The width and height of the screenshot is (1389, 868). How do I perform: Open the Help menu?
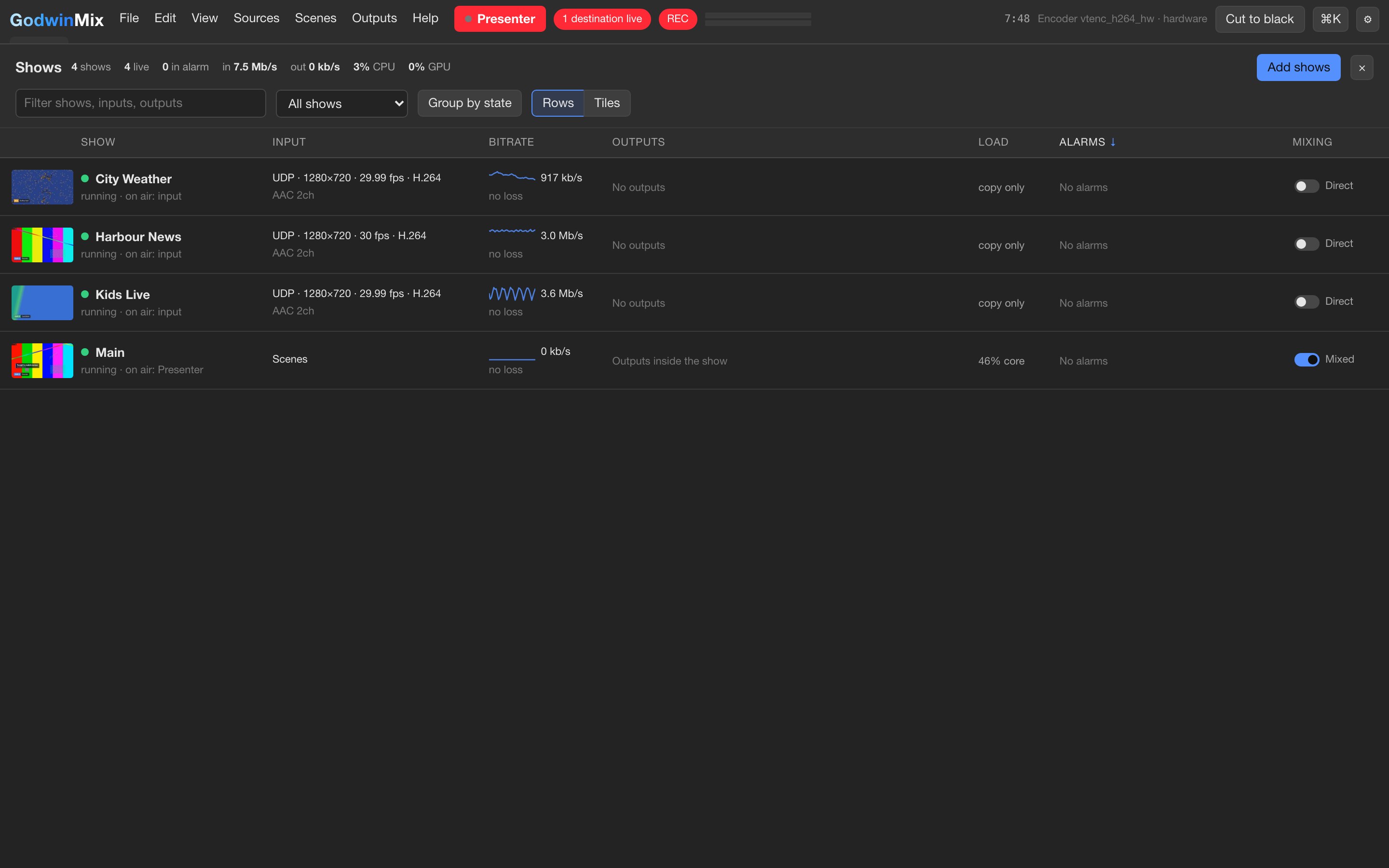425,18
